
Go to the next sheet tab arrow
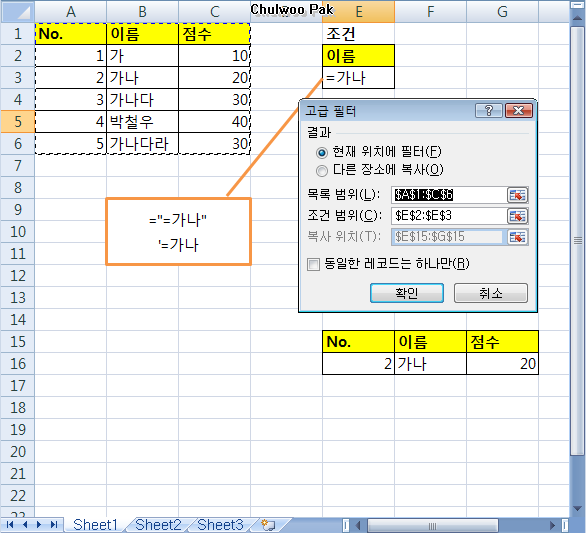39,525
